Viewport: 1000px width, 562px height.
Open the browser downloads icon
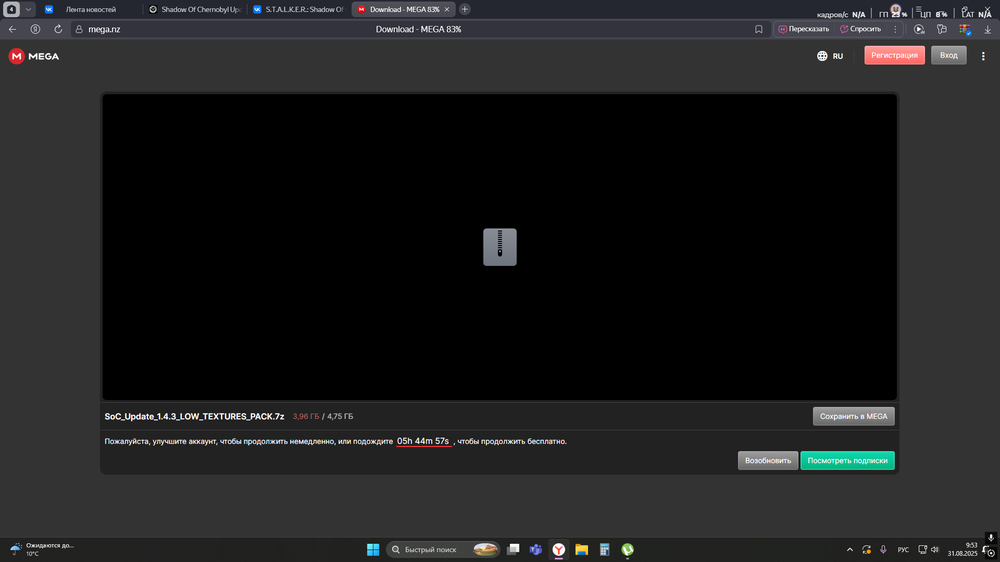pos(988,29)
